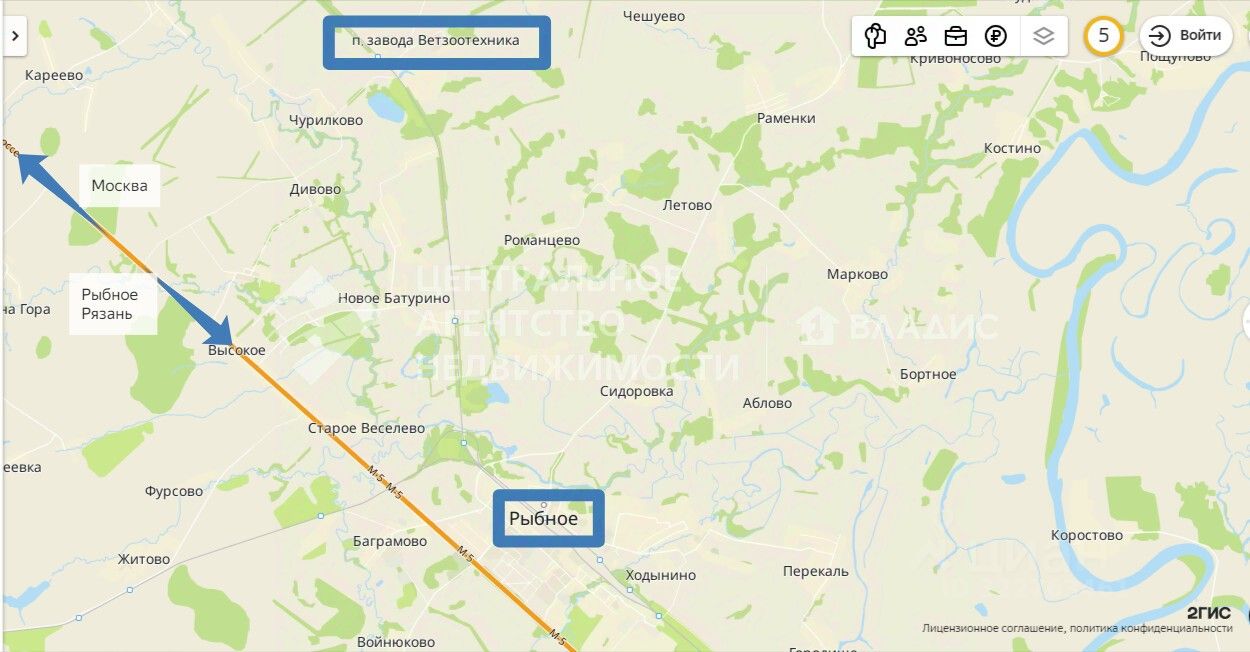Select the ruble price layer icon
The image size is (1250, 652).
tap(995, 36)
